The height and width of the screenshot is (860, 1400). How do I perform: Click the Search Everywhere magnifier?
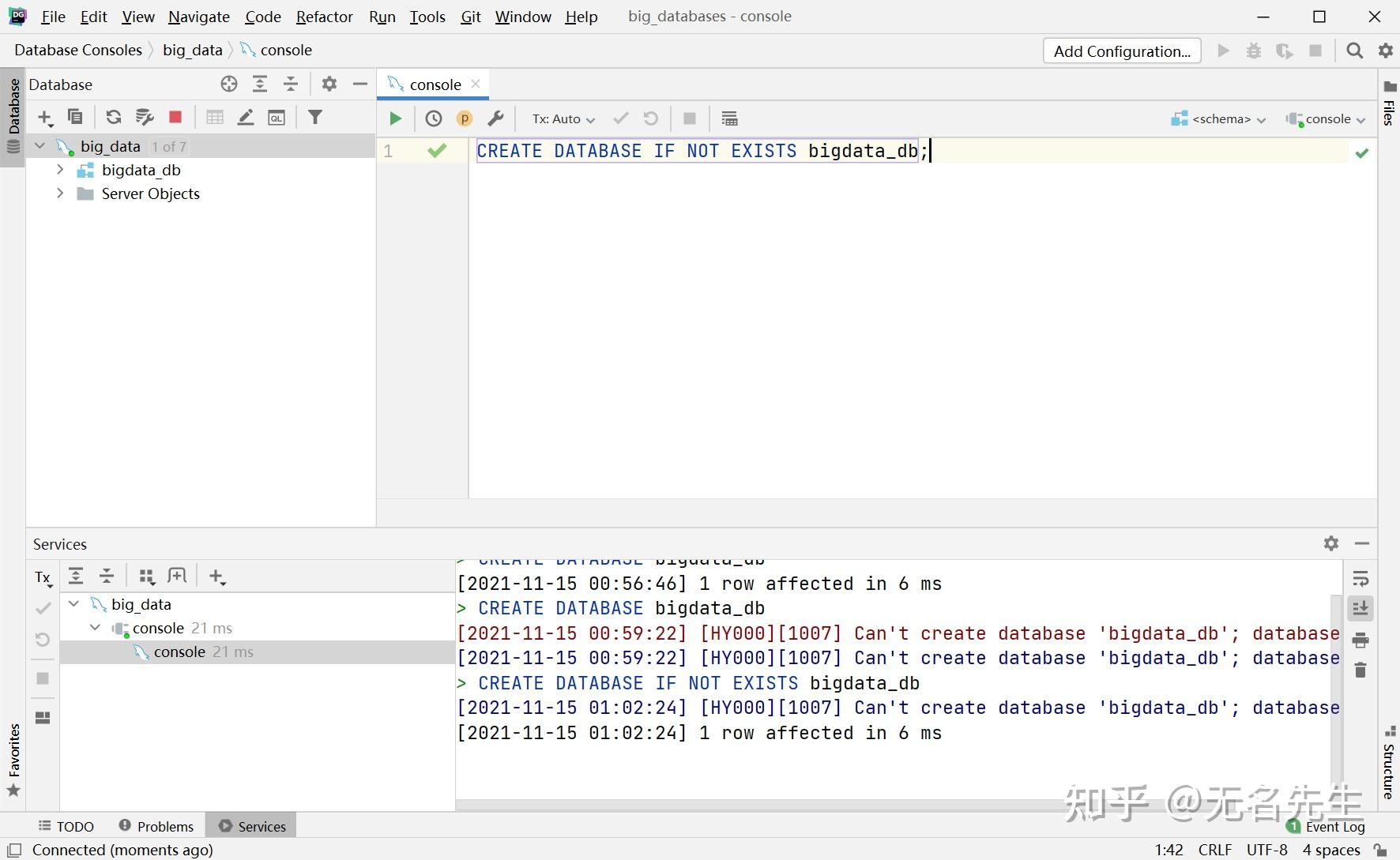1354,51
